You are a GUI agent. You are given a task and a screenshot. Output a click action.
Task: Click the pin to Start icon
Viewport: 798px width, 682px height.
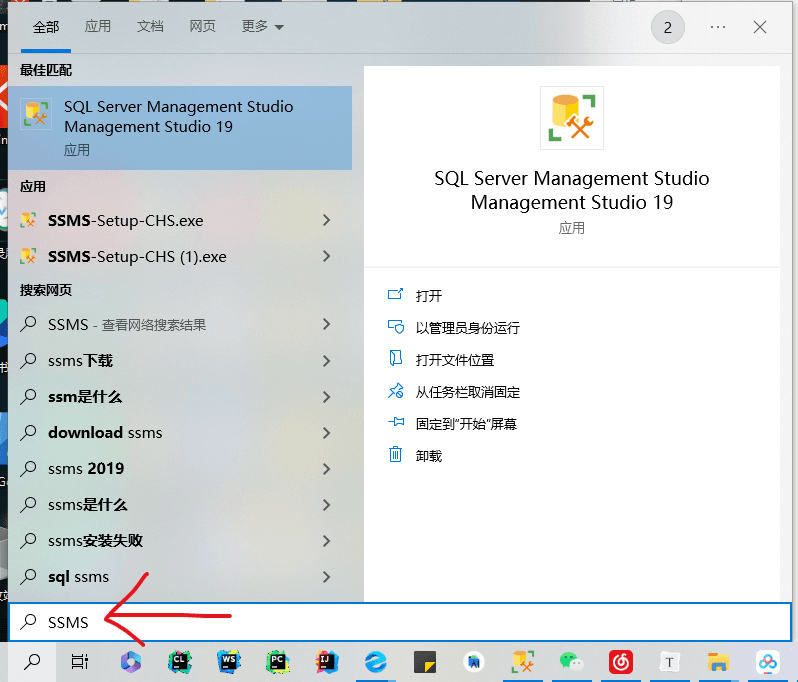[x=395, y=422]
